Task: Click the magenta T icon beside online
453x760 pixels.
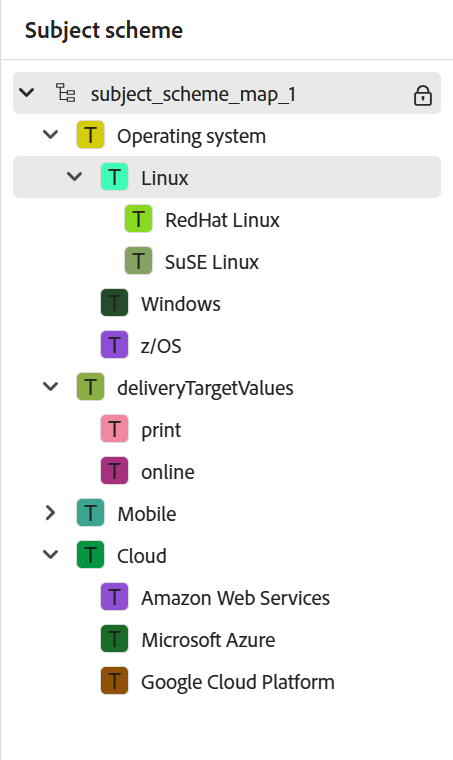Action: (114, 471)
